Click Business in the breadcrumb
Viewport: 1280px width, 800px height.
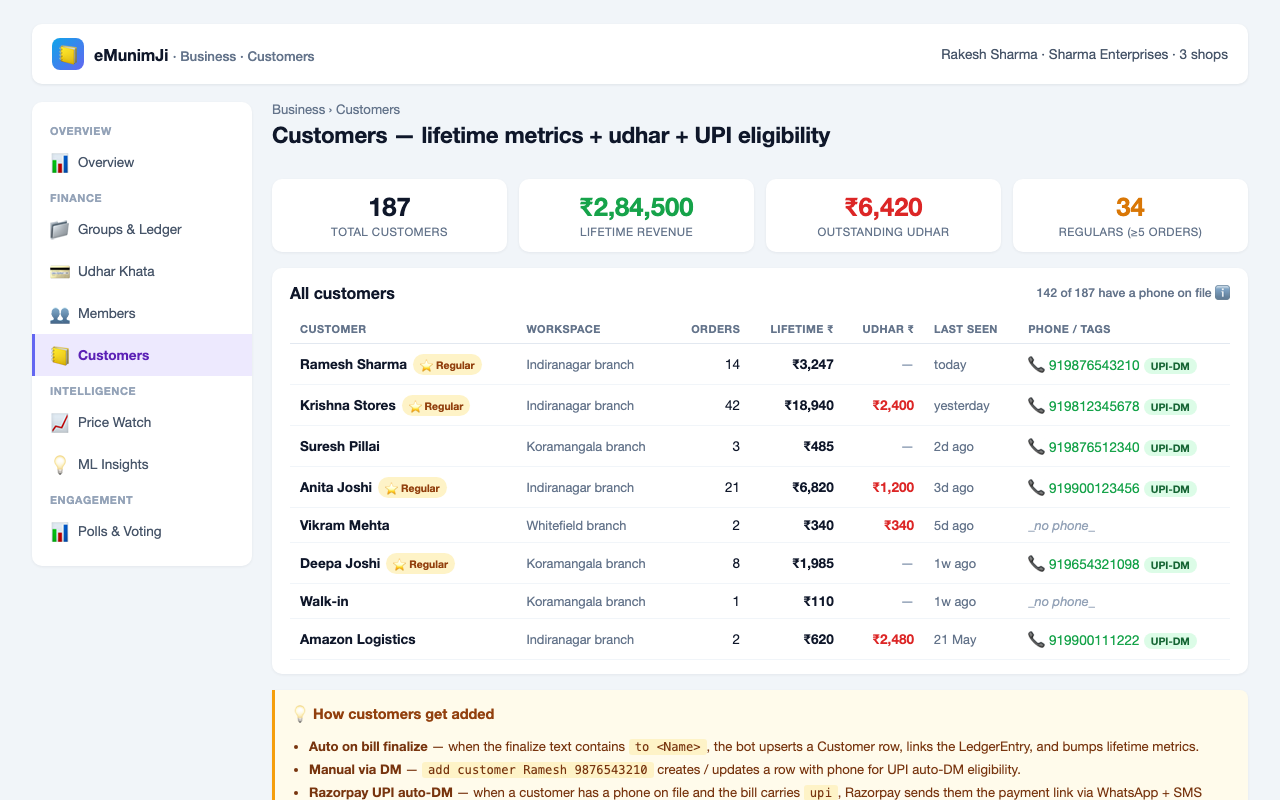coord(298,109)
